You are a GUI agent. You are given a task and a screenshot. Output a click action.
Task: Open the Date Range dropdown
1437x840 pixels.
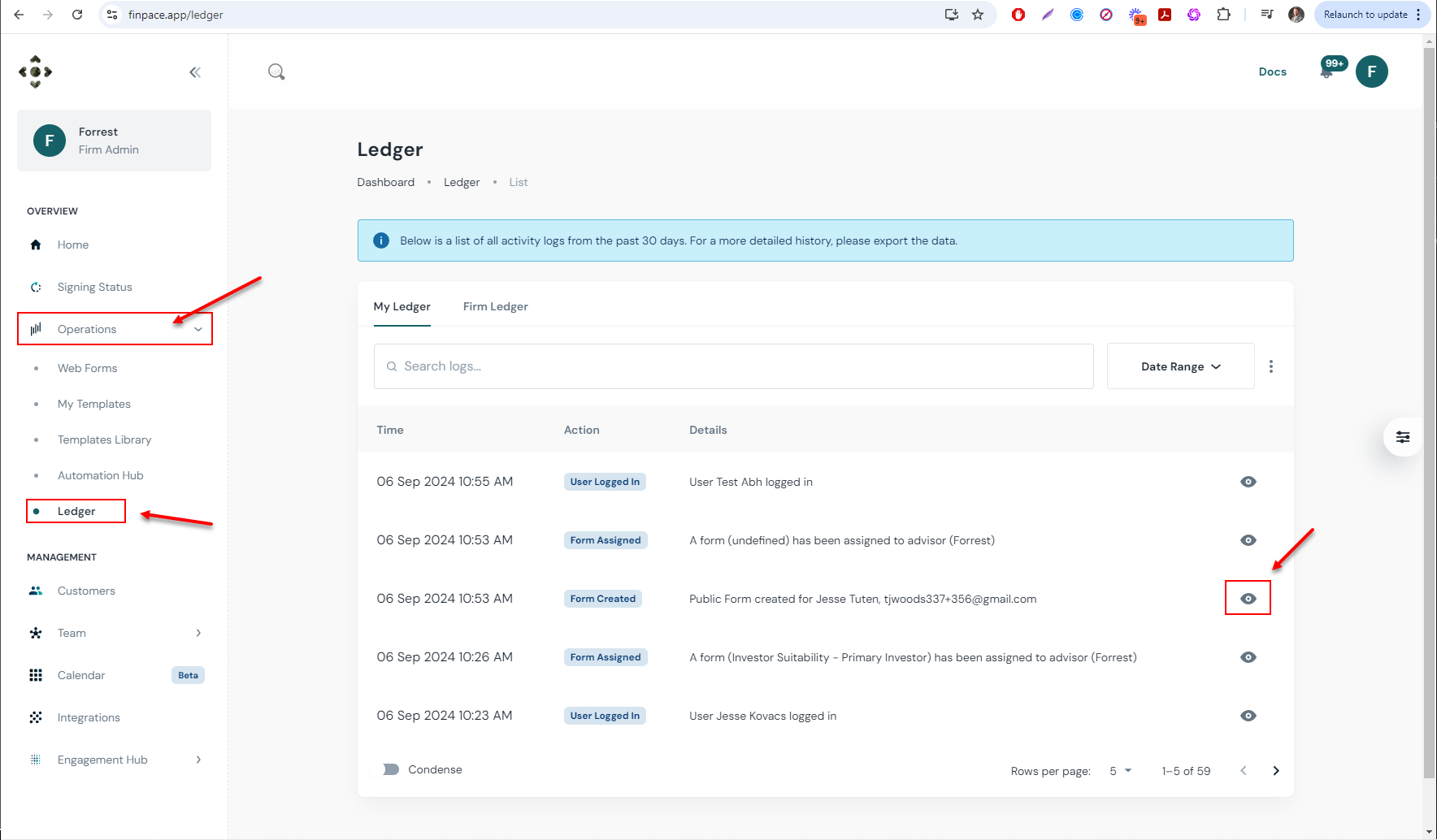[x=1180, y=366]
